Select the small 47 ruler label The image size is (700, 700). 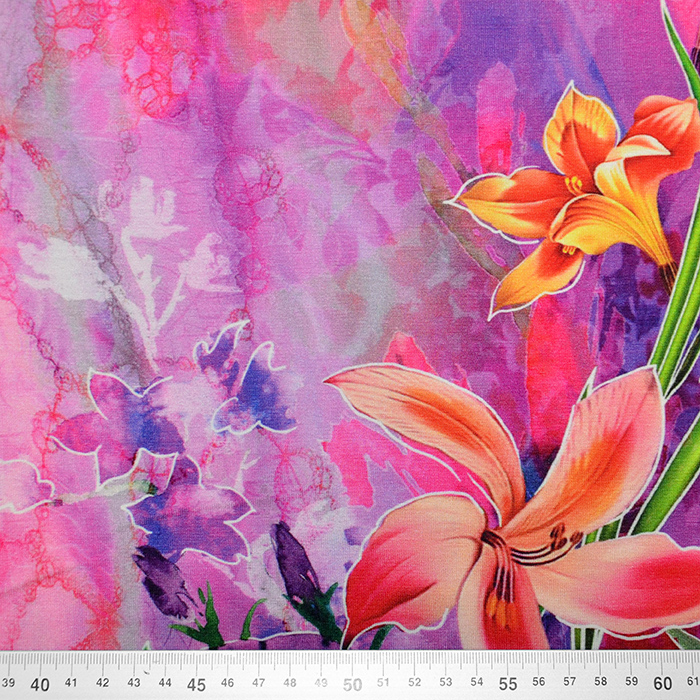[259, 682]
